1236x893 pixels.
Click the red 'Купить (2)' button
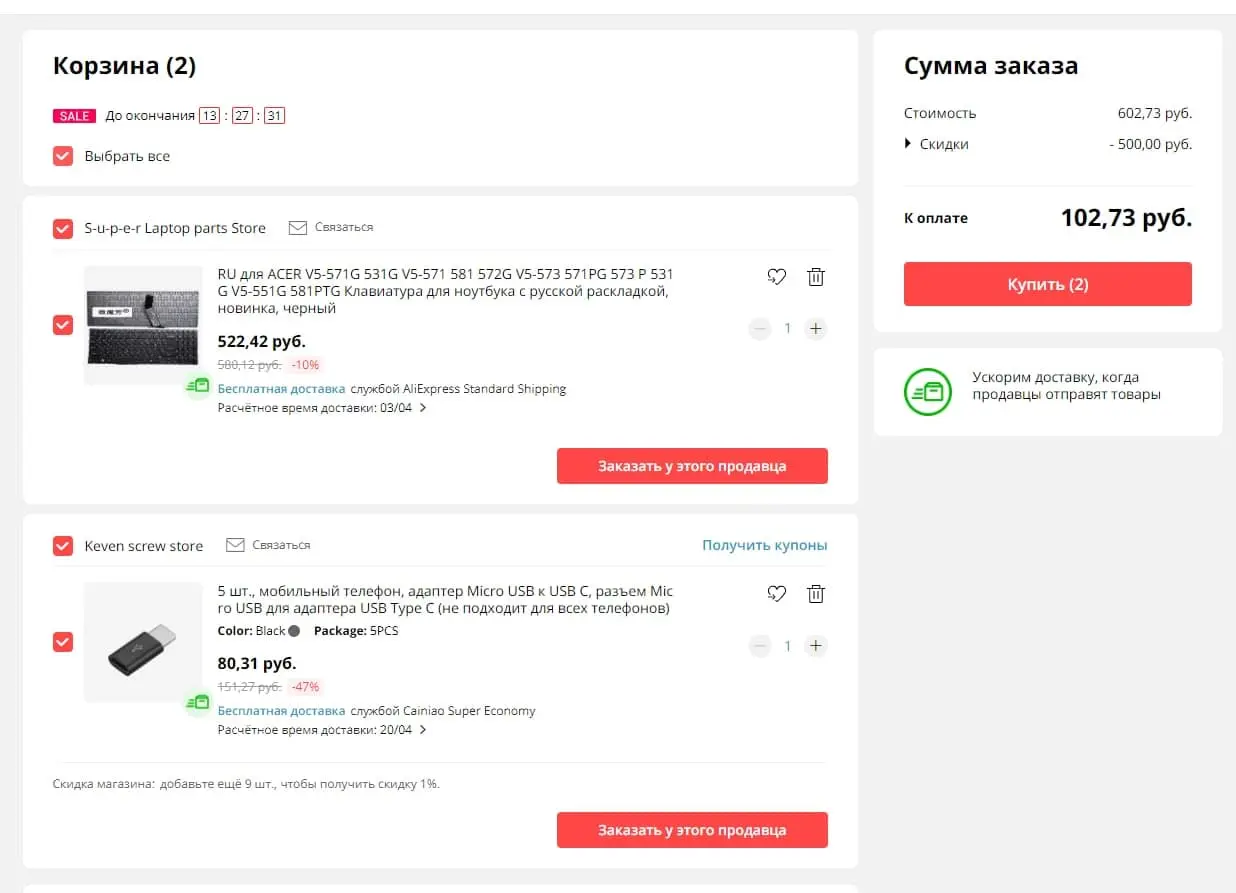tap(1048, 284)
